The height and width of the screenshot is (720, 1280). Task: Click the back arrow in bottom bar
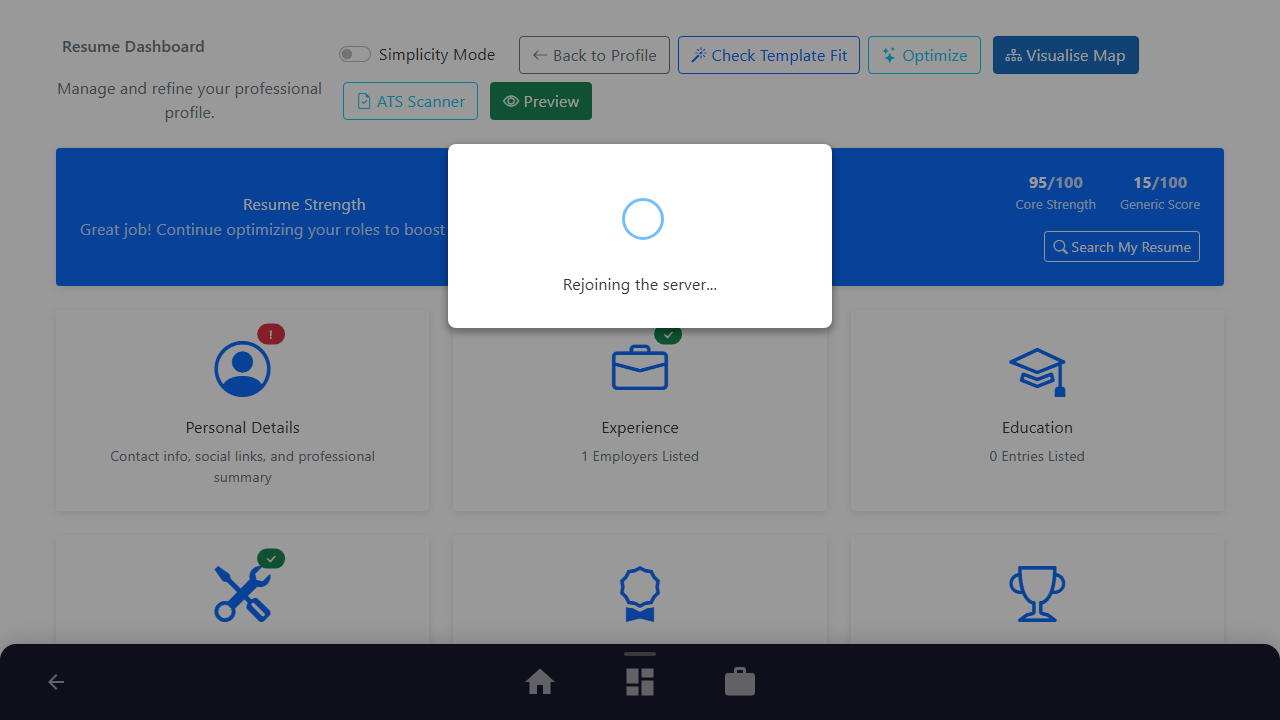coord(56,682)
